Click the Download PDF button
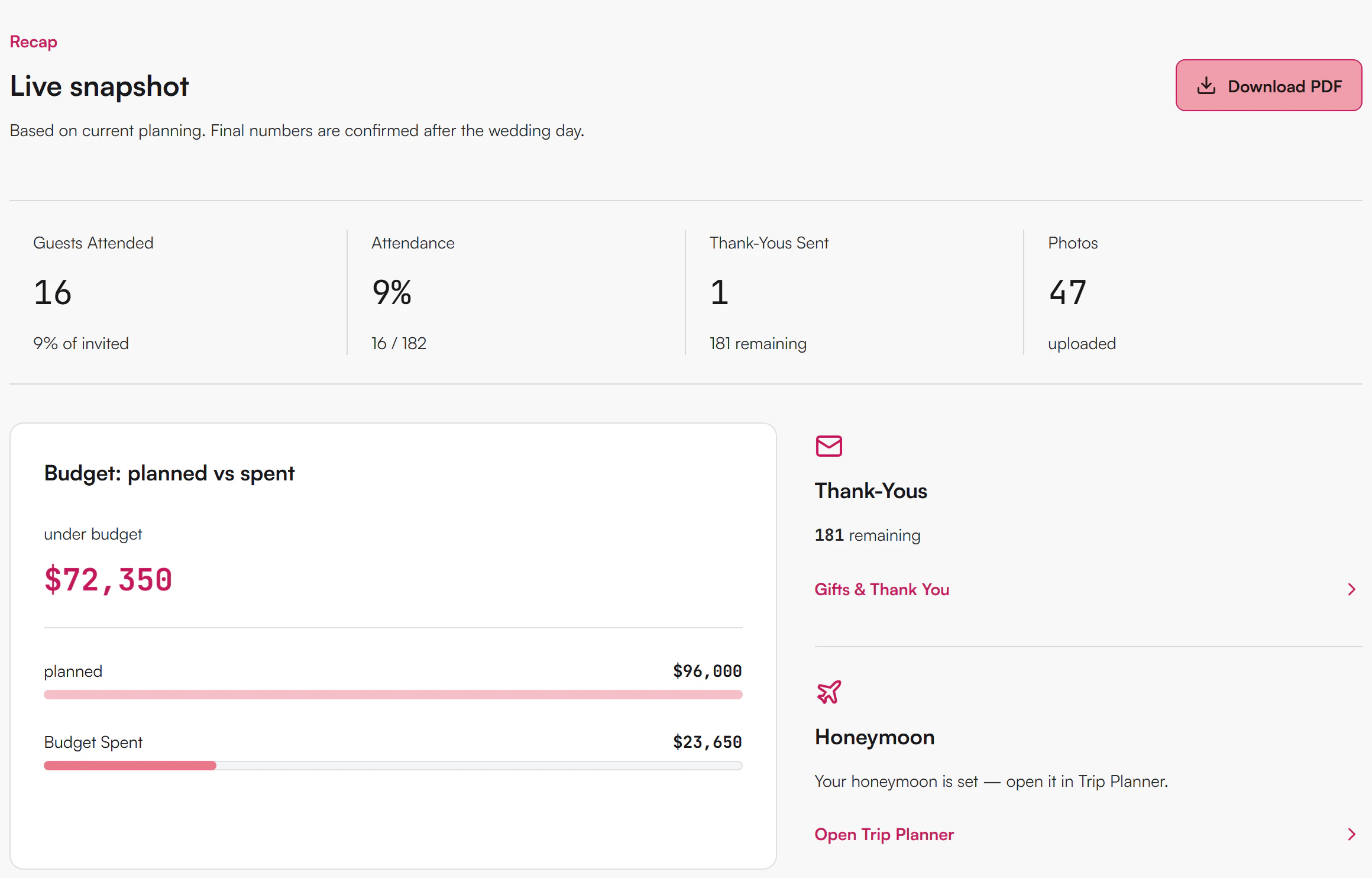1372x878 pixels. pyautogui.click(x=1269, y=85)
